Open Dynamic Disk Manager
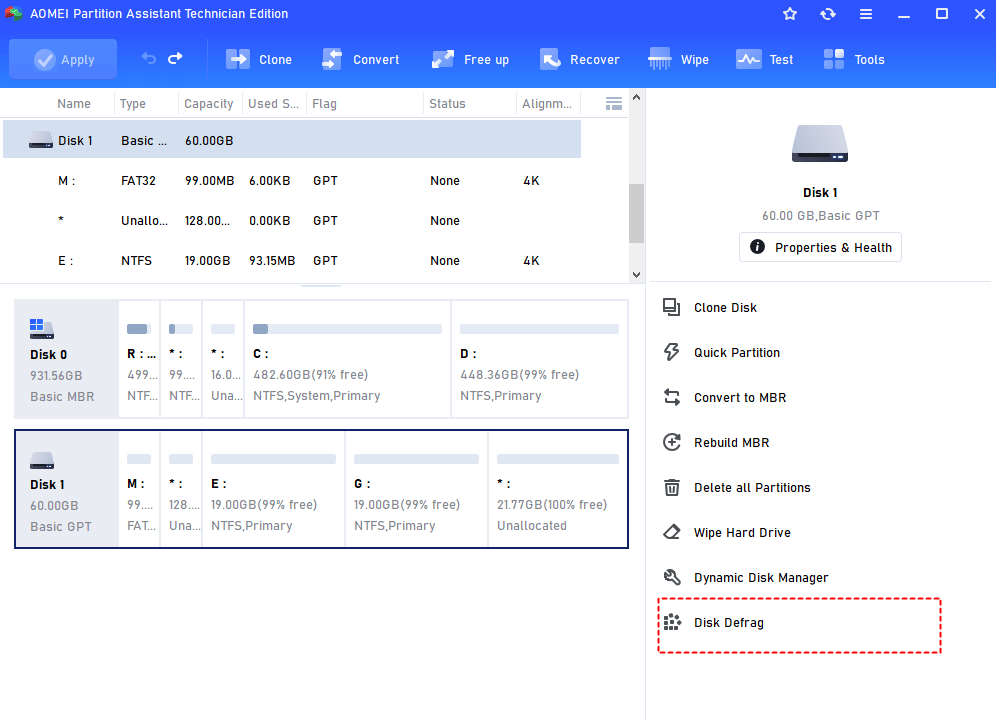Screen dimensions: 996x721 click(x=761, y=577)
